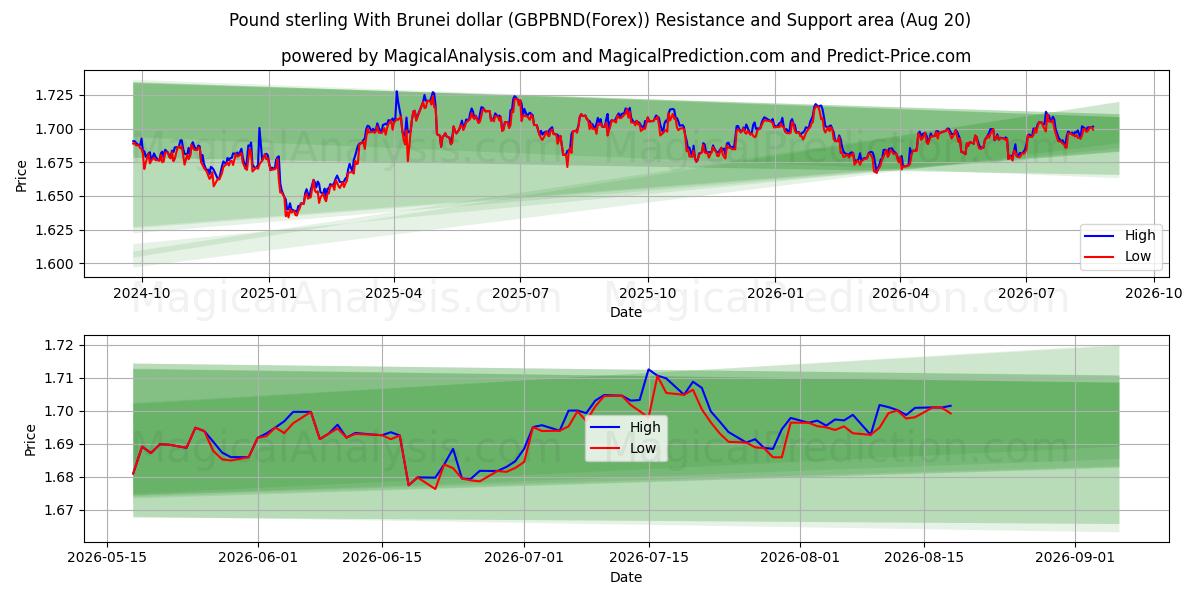Click the '1.72' price tick on lower chart
Screen dimensions: 1200x600
coord(61,345)
